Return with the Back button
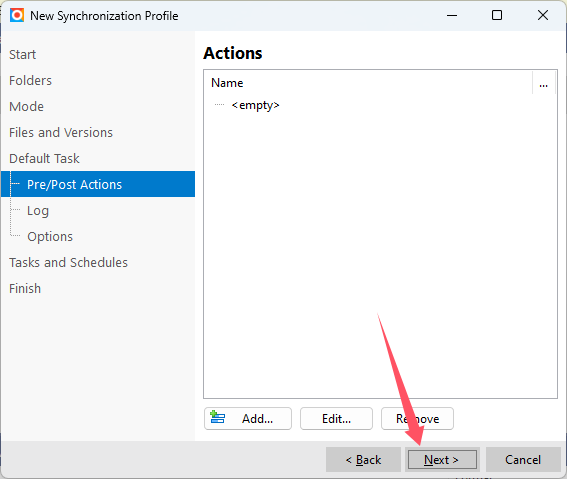Screen dimensions: 567x479 (x=363, y=459)
